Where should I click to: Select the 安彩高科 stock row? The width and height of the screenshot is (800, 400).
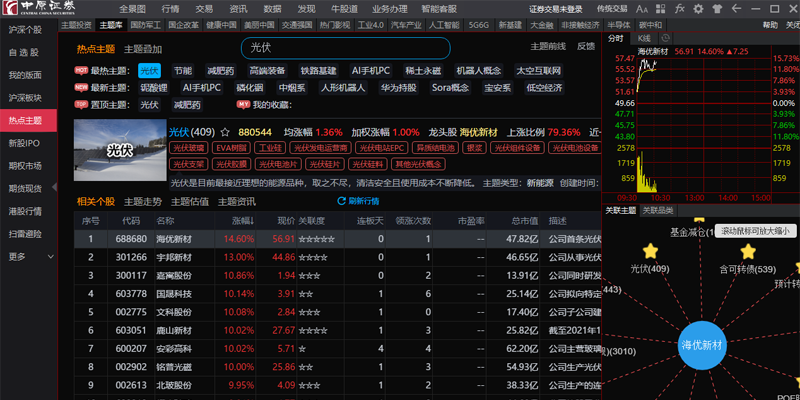tap(338, 349)
